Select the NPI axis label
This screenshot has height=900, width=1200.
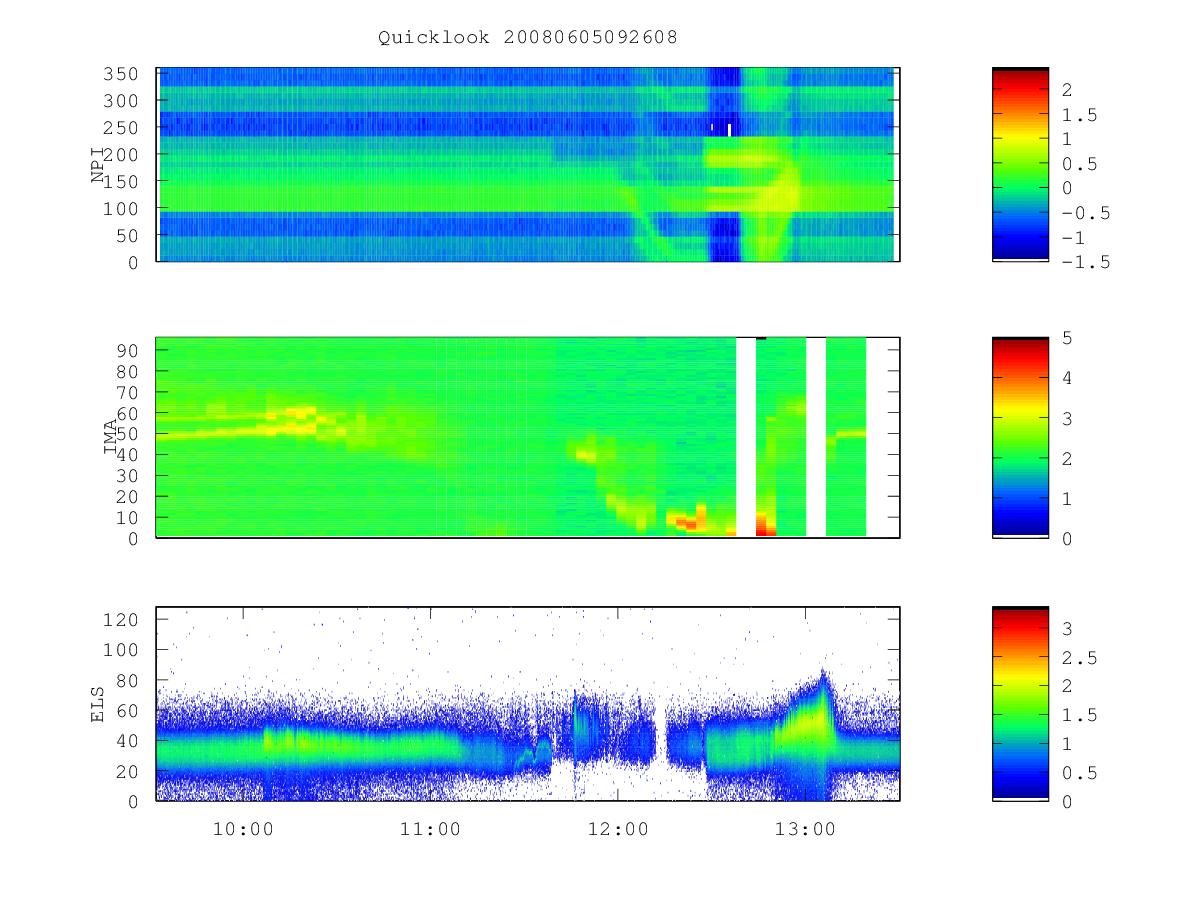pos(98,165)
